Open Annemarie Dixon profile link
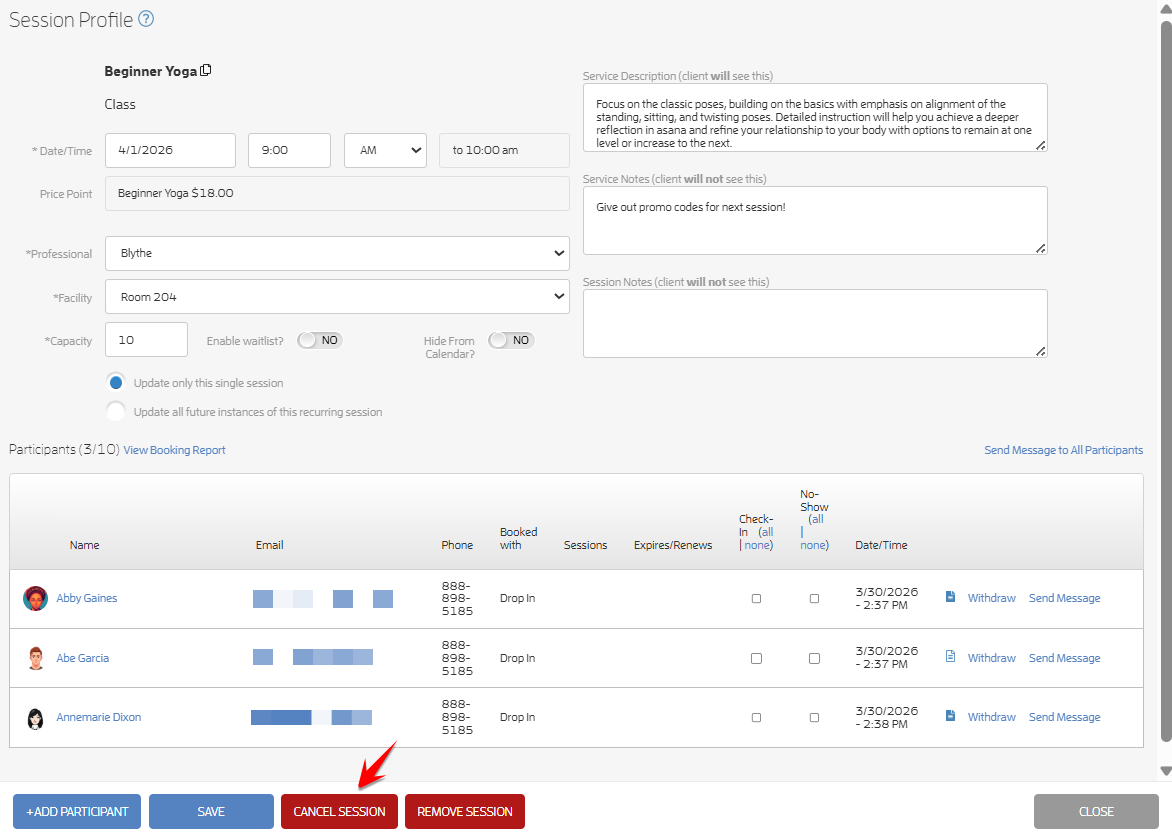Viewport: 1172px width, 840px height. tap(99, 717)
